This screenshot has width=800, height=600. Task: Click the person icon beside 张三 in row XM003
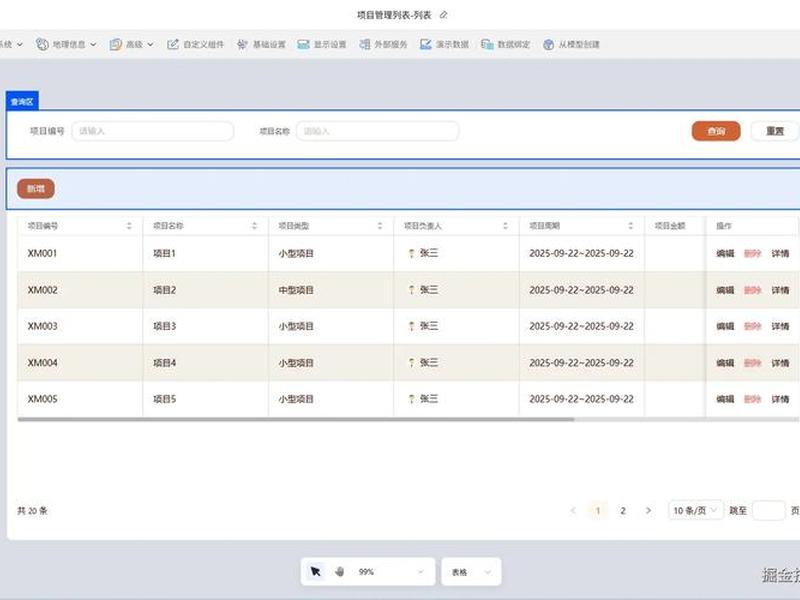tap(411, 326)
